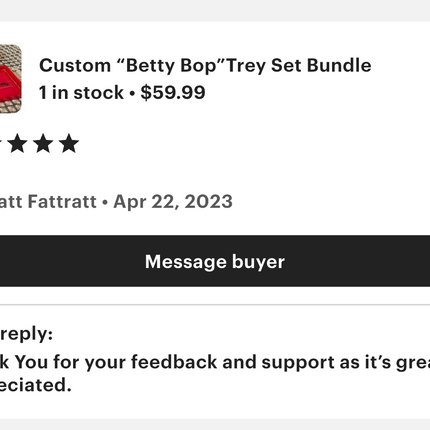Select the first fully visible rating star
Screen dimensions: 430x430
pos(18,144)
